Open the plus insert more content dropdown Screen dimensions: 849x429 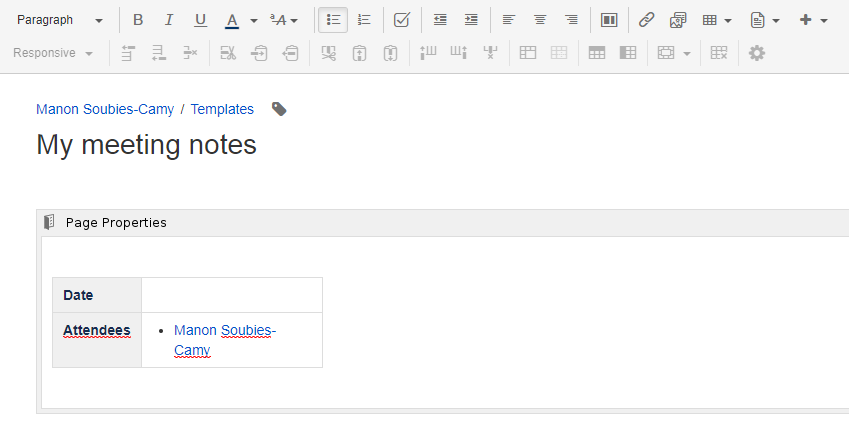point(813,20)
